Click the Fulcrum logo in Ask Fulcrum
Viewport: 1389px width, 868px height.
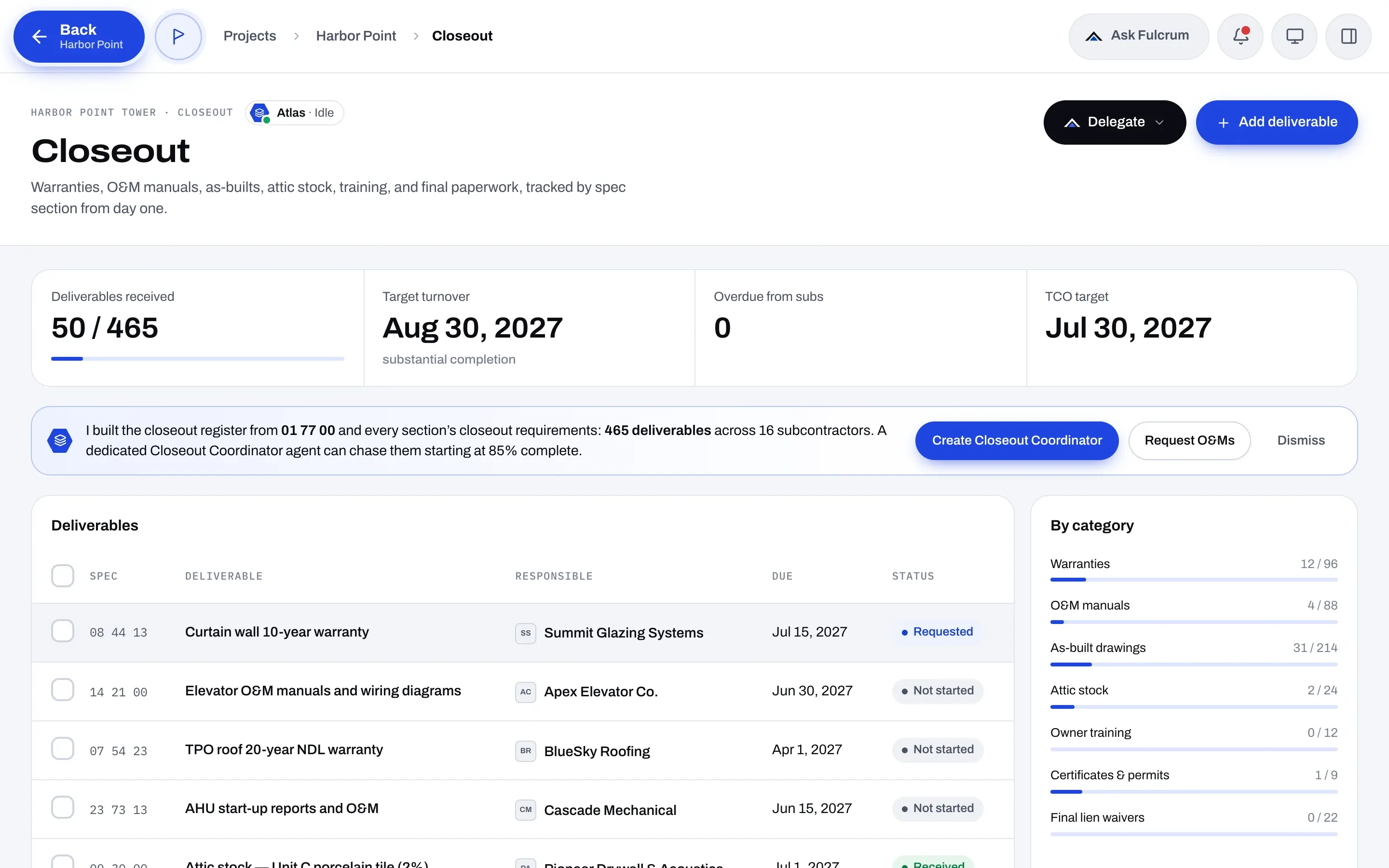(1093, 36)
